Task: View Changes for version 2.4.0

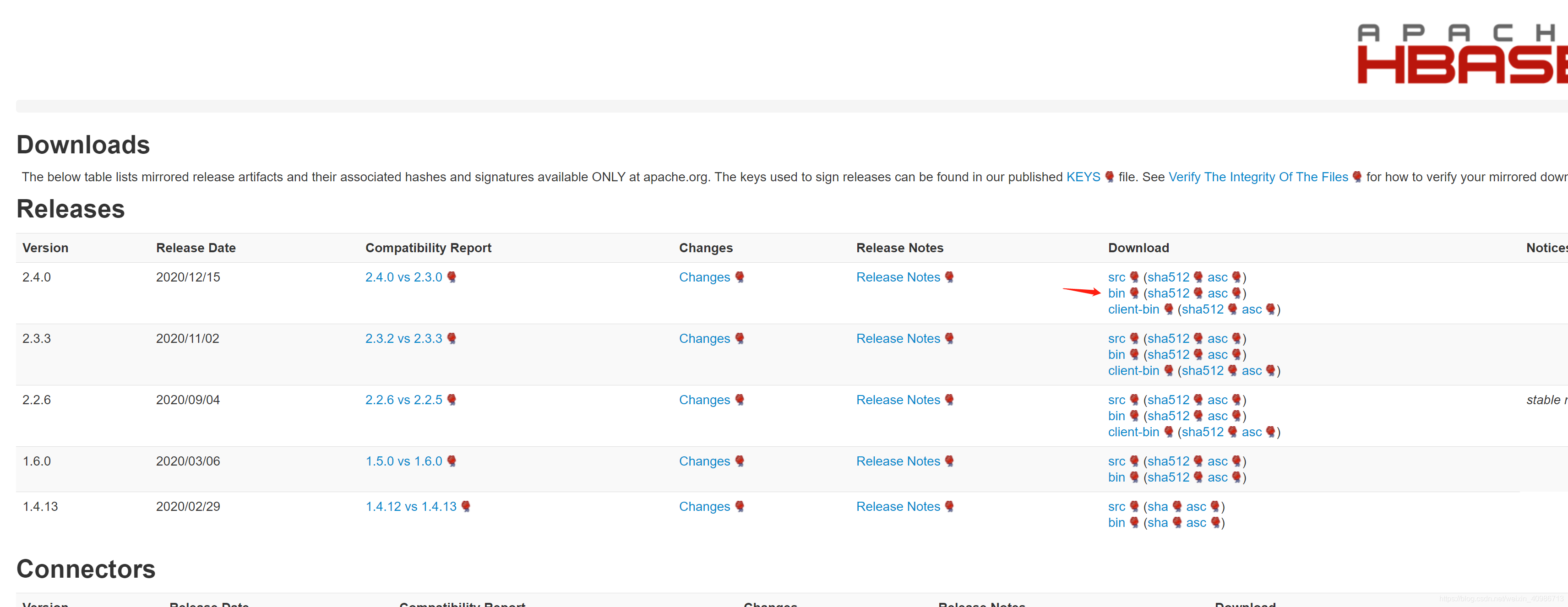Action: 704,277
